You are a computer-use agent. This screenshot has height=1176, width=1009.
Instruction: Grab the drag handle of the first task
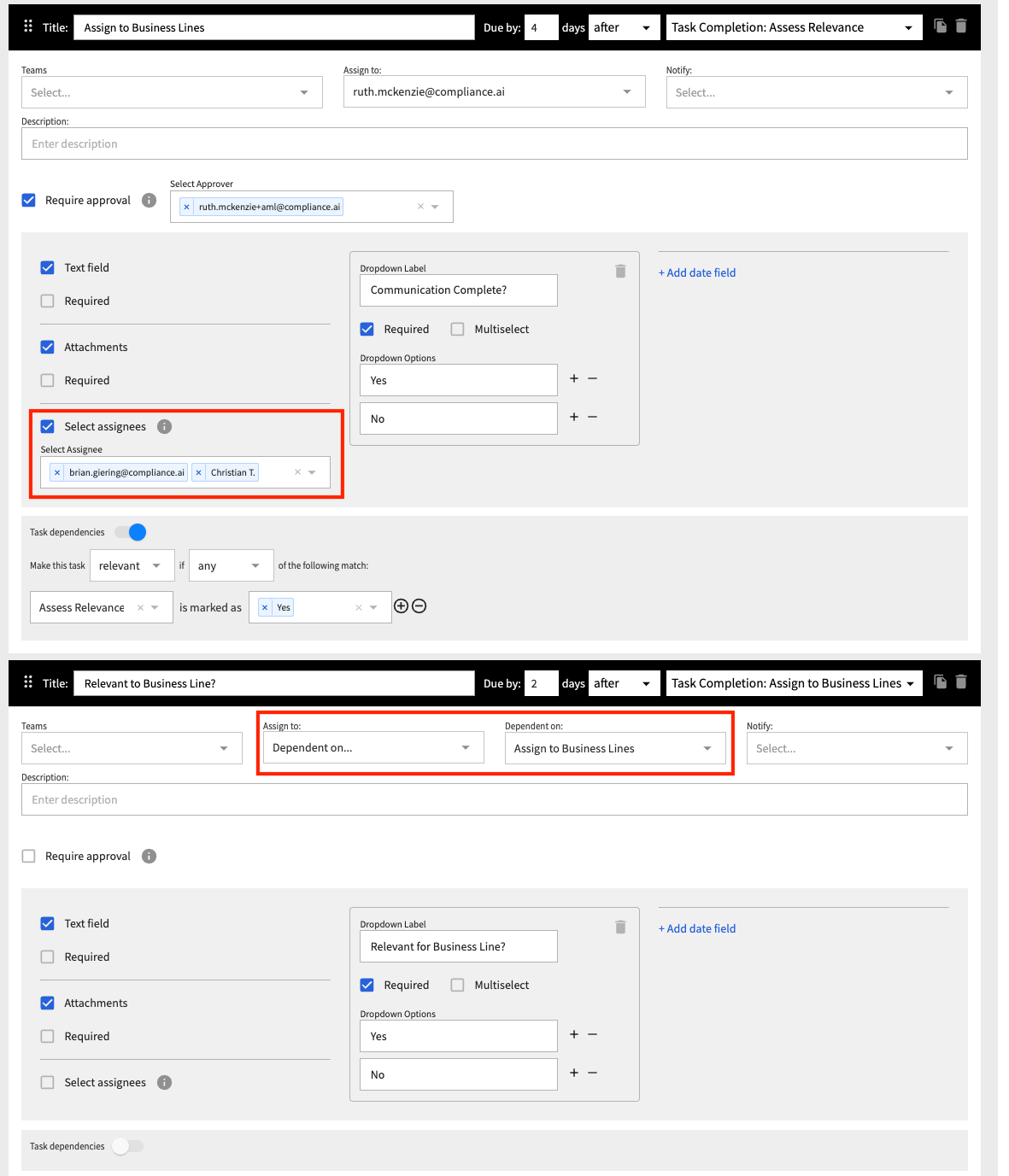tap(28, 26)
